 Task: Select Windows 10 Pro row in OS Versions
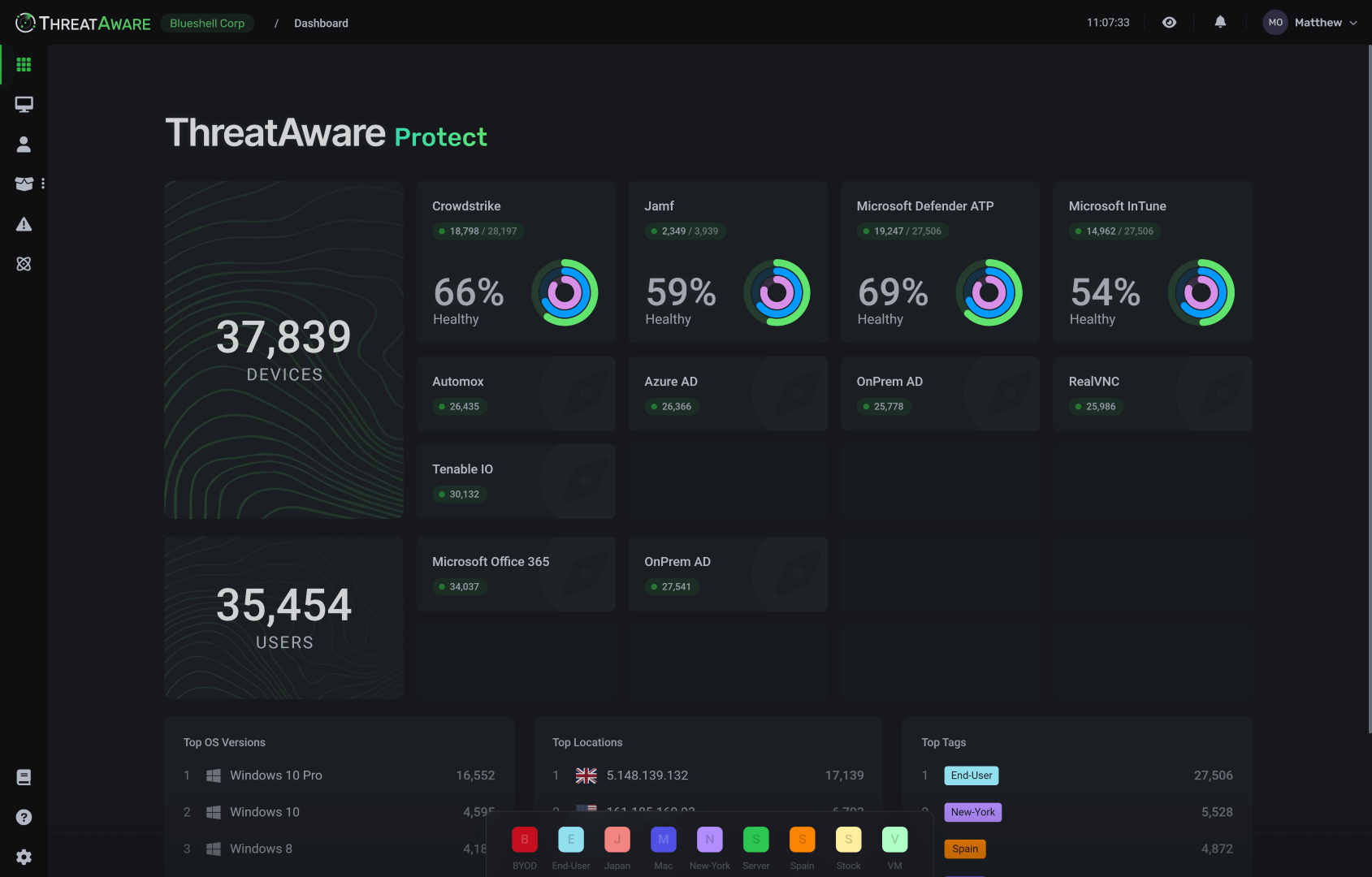(276, 775)
